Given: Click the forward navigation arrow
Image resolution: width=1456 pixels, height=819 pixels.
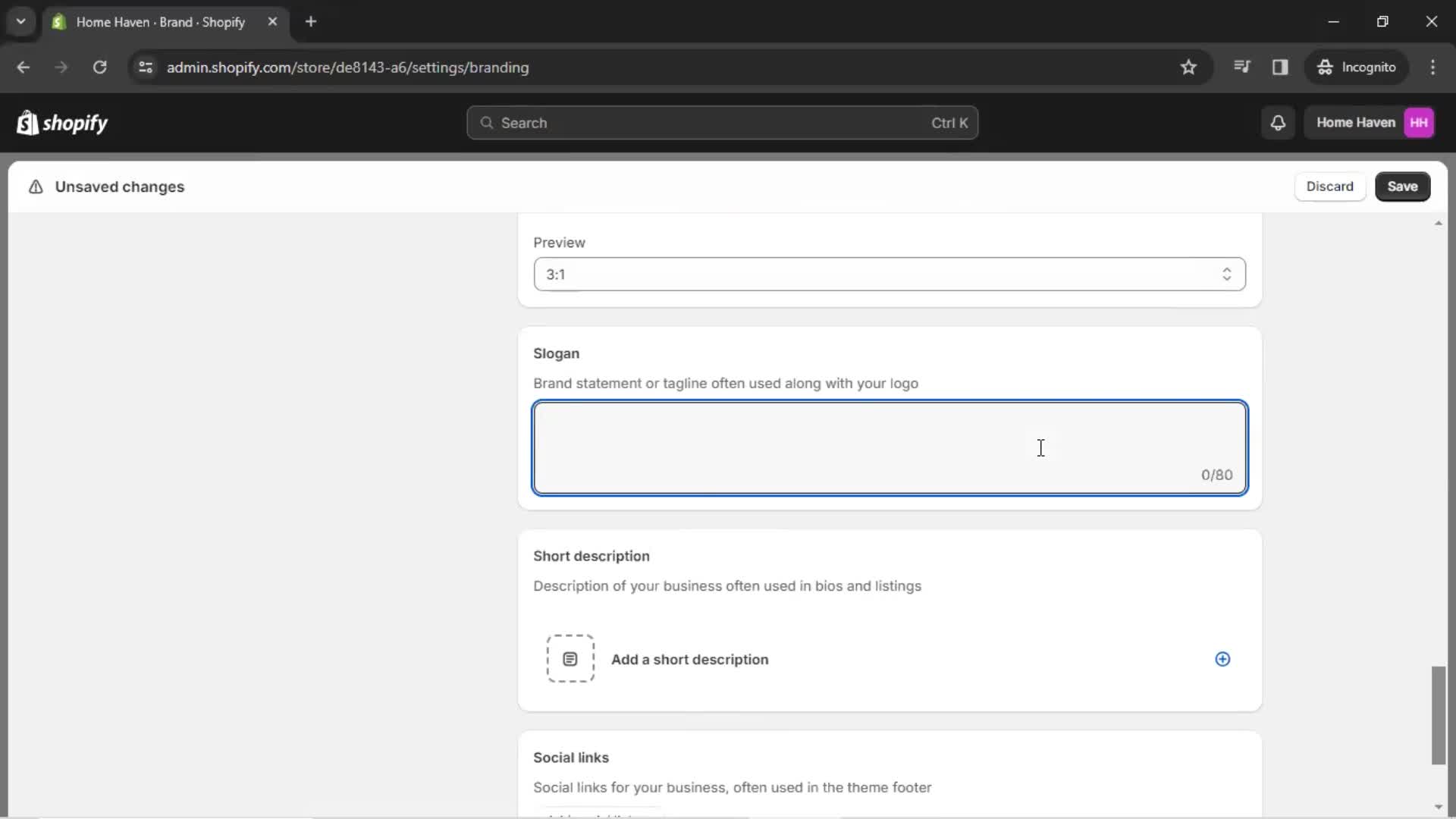Looking at the screenshot, I should point(61,67).
